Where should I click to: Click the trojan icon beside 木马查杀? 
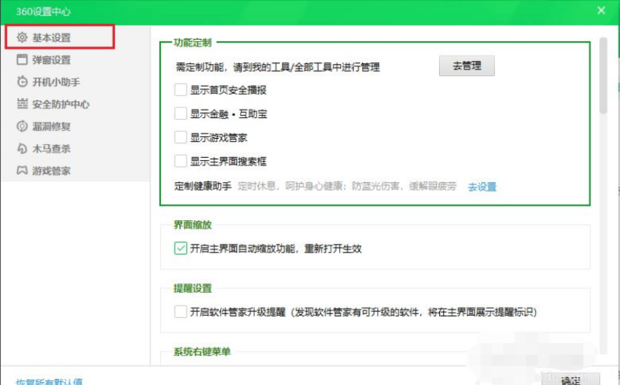tap(22, 148)
